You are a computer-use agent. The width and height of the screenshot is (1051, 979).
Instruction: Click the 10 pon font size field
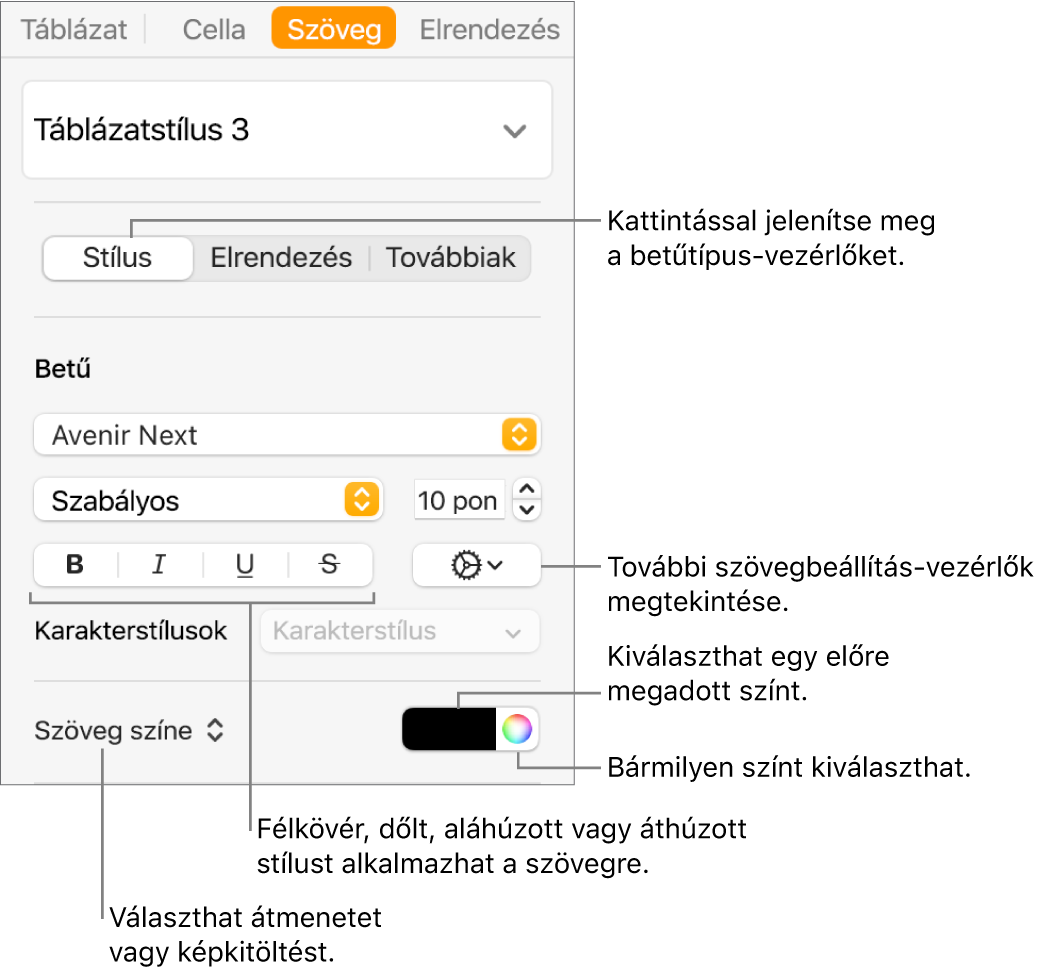(459, 500)
